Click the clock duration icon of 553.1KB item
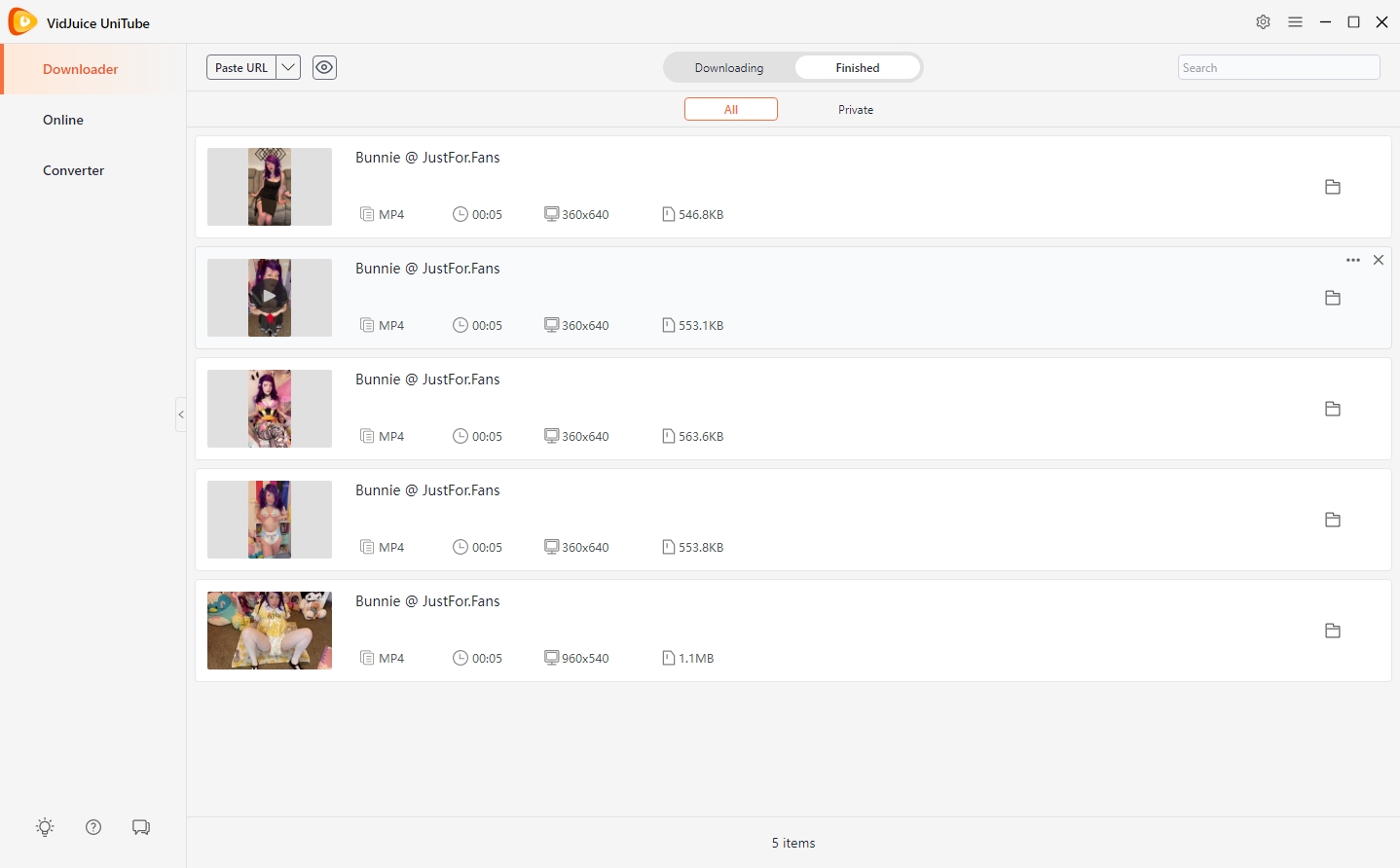 point(461,325)
